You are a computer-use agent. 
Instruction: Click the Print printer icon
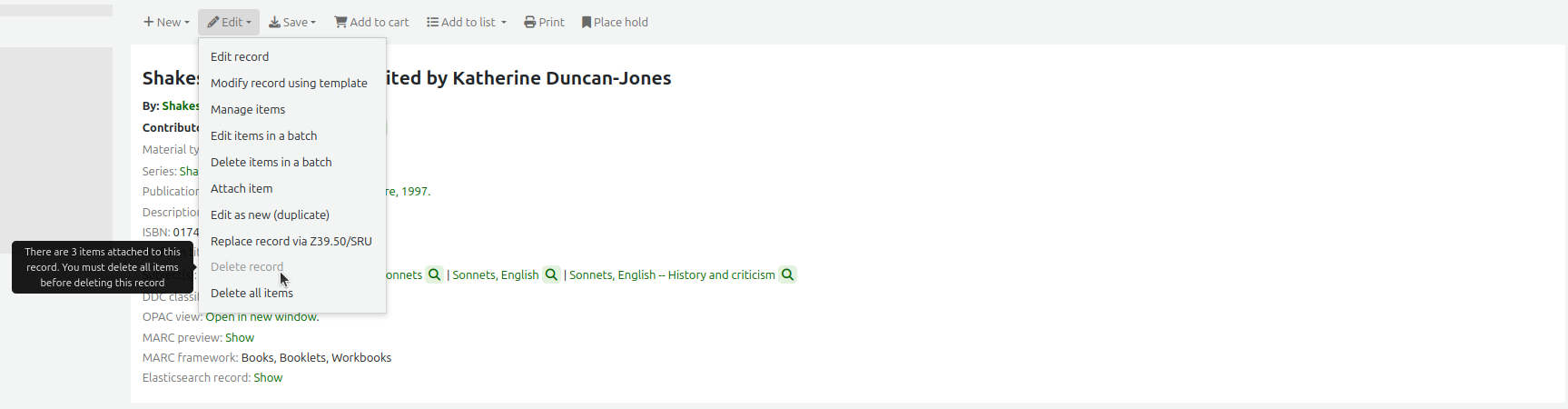[529, 22]
